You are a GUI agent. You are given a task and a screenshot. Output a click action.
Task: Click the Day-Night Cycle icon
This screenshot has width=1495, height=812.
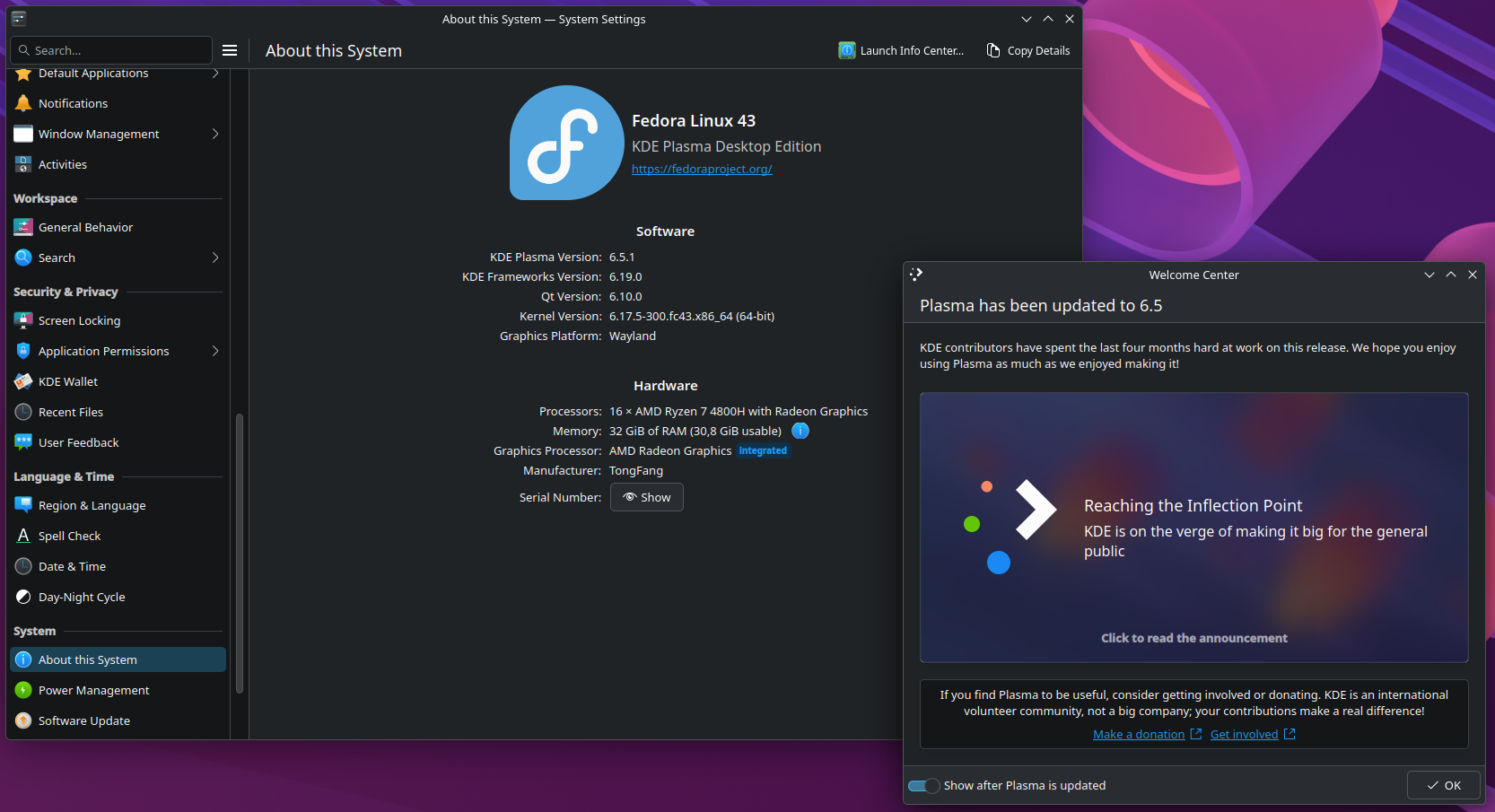tap(23, 597)
